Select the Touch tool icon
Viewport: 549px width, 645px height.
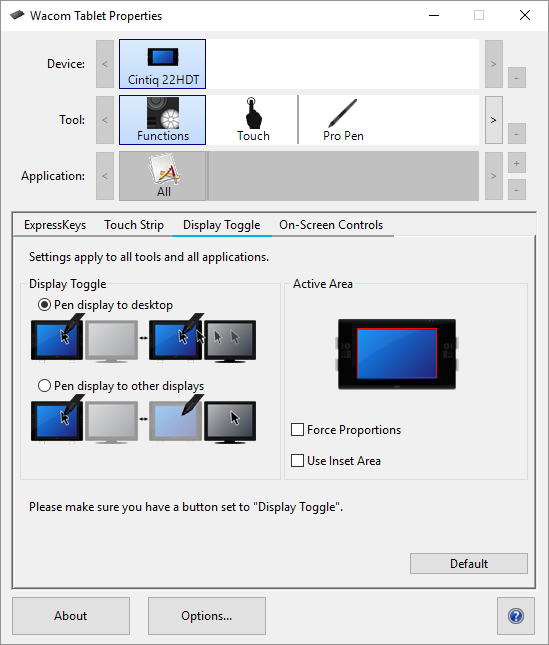(x=253, y=120)
